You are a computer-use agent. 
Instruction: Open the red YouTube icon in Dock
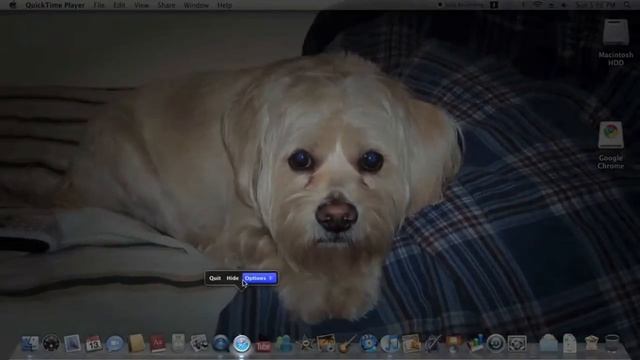[x=263, y=345]
